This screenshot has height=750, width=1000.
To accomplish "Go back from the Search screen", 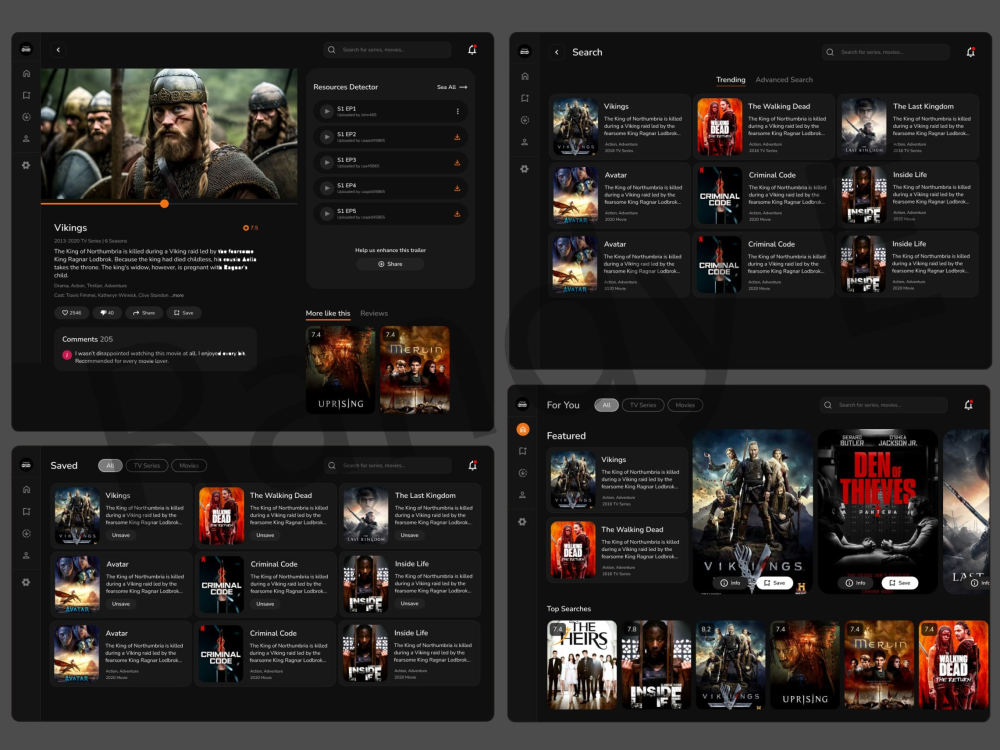I will (x=557, y=52).
